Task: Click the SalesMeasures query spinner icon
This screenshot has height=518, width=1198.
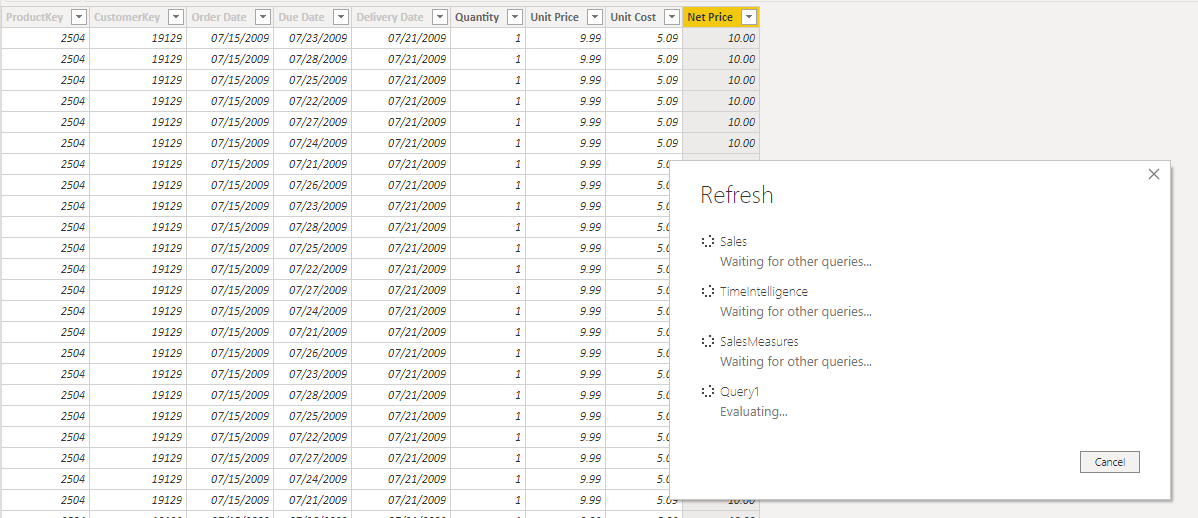Action: click(708, 342)
